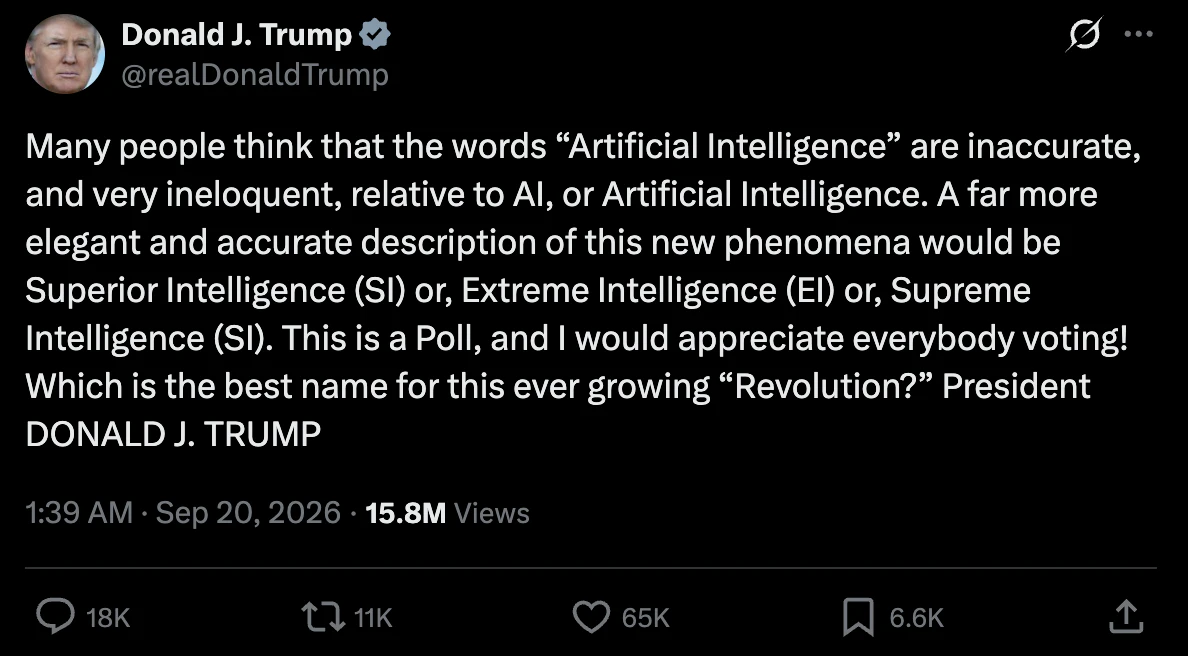Visit the @realDonaldTrump handle link
Viewport: 1188px width, 656px height.
255,74
